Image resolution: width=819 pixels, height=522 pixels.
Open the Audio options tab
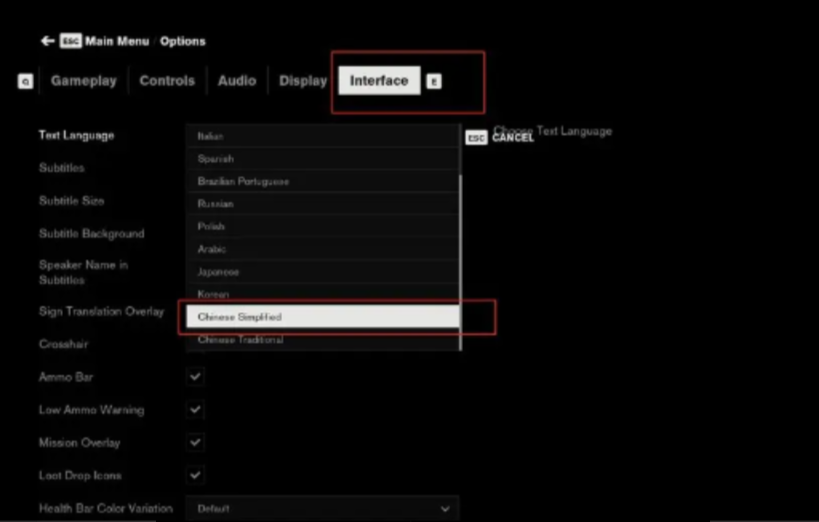[237, 81]
